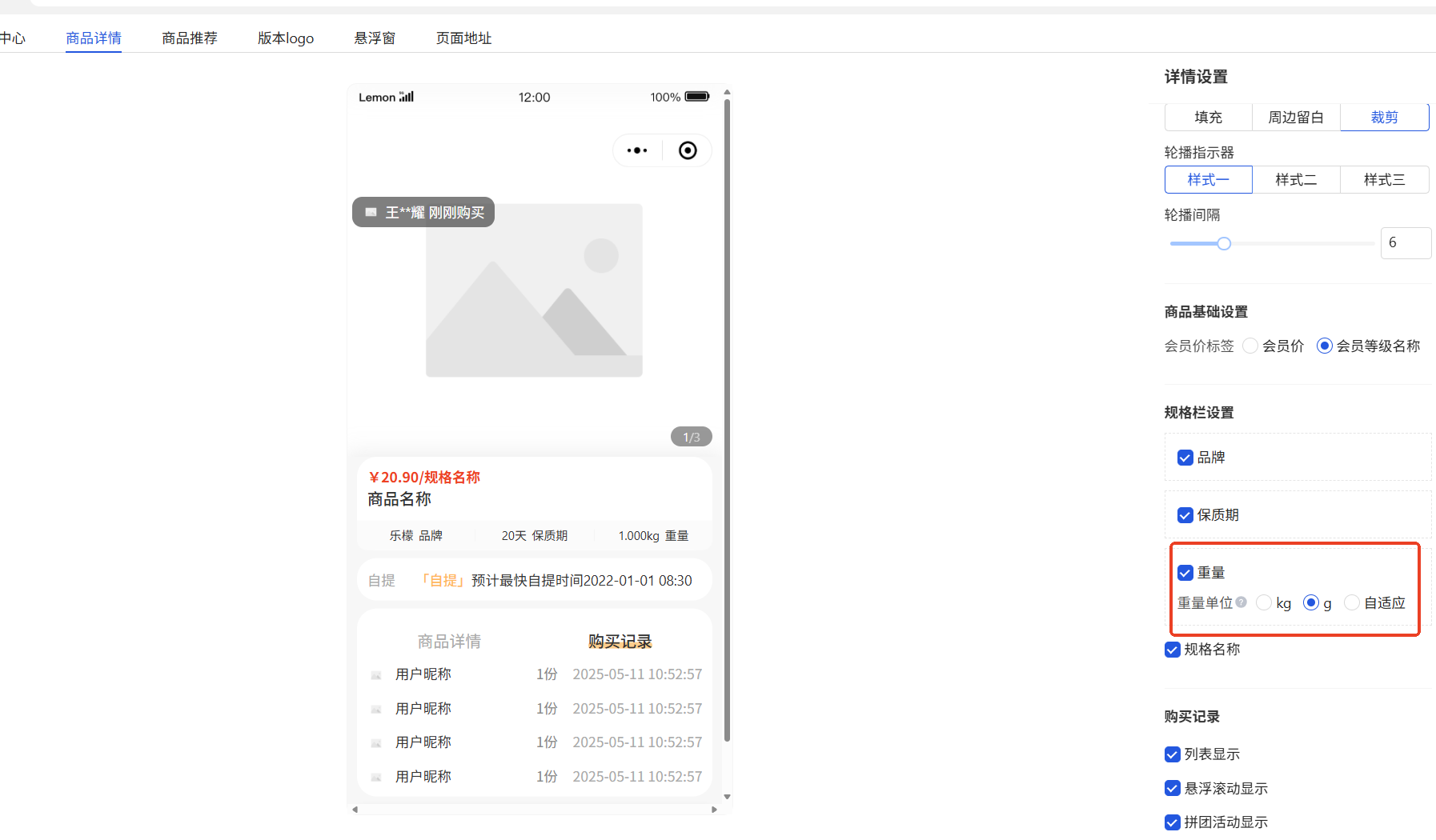
Task: Disable 列表显示 for purchase records
Action: pyautogui.click(x=1173, y=754)
